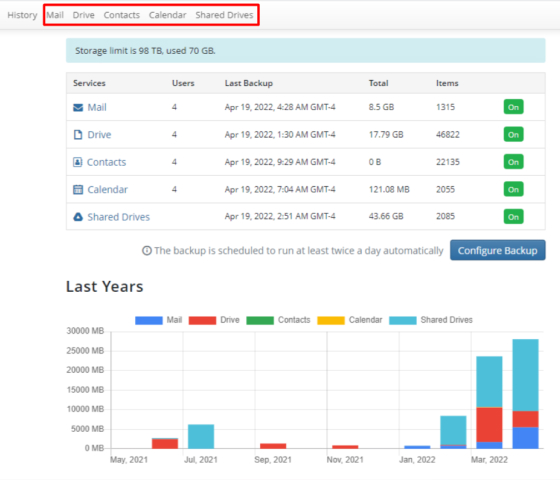The image size is (560, 480).
Task: Click the Services column header
Action: (89, 83)
